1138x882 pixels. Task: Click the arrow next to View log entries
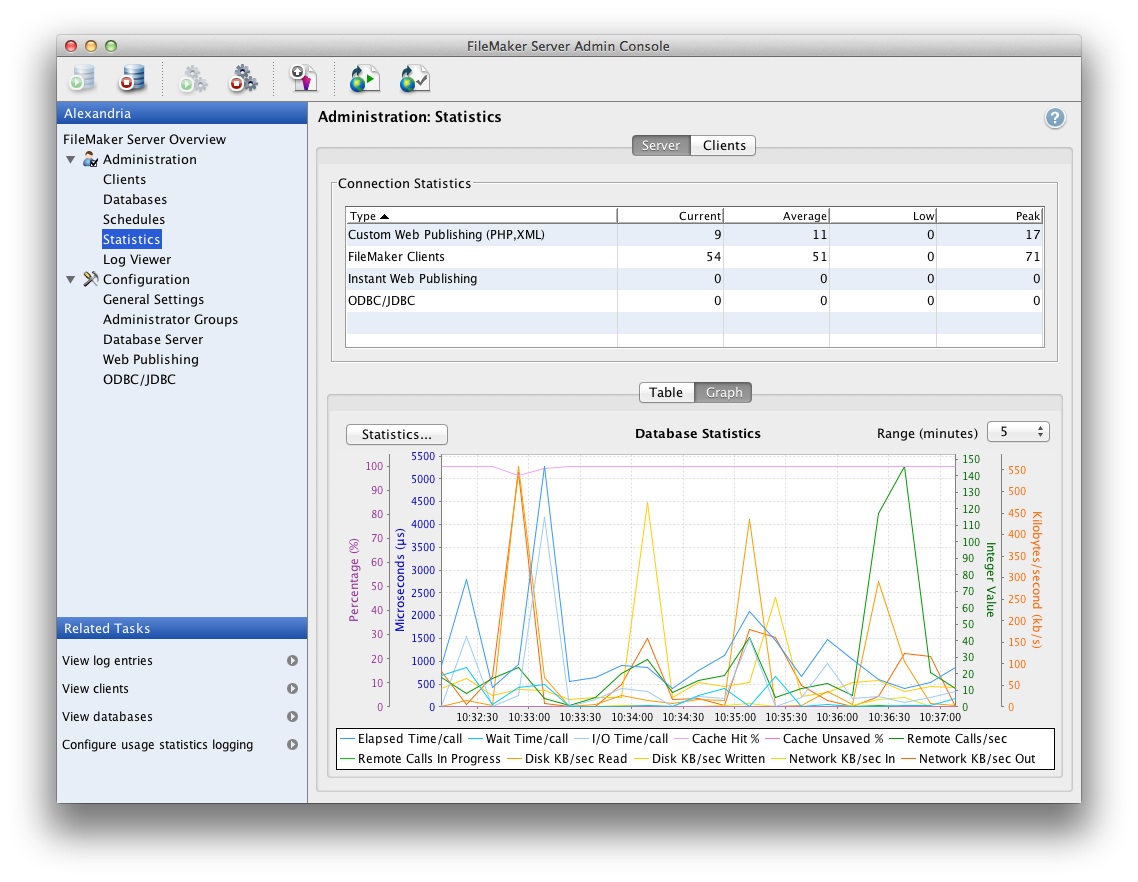(292, 661)
